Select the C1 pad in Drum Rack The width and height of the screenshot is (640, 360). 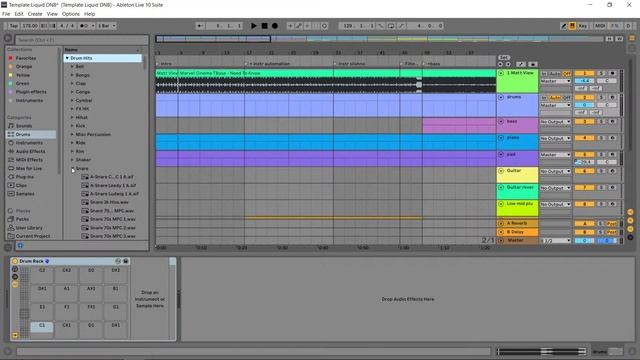coord(42,328)
